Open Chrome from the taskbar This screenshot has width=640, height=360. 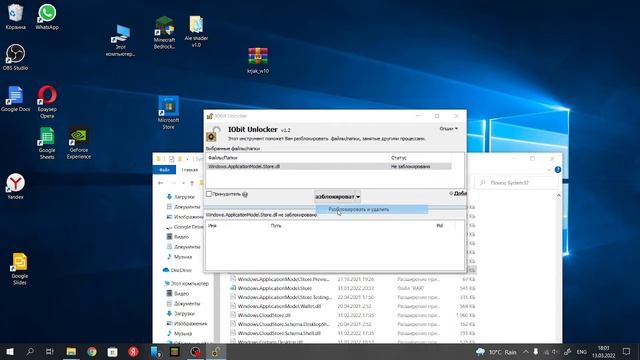pos(92,351)
